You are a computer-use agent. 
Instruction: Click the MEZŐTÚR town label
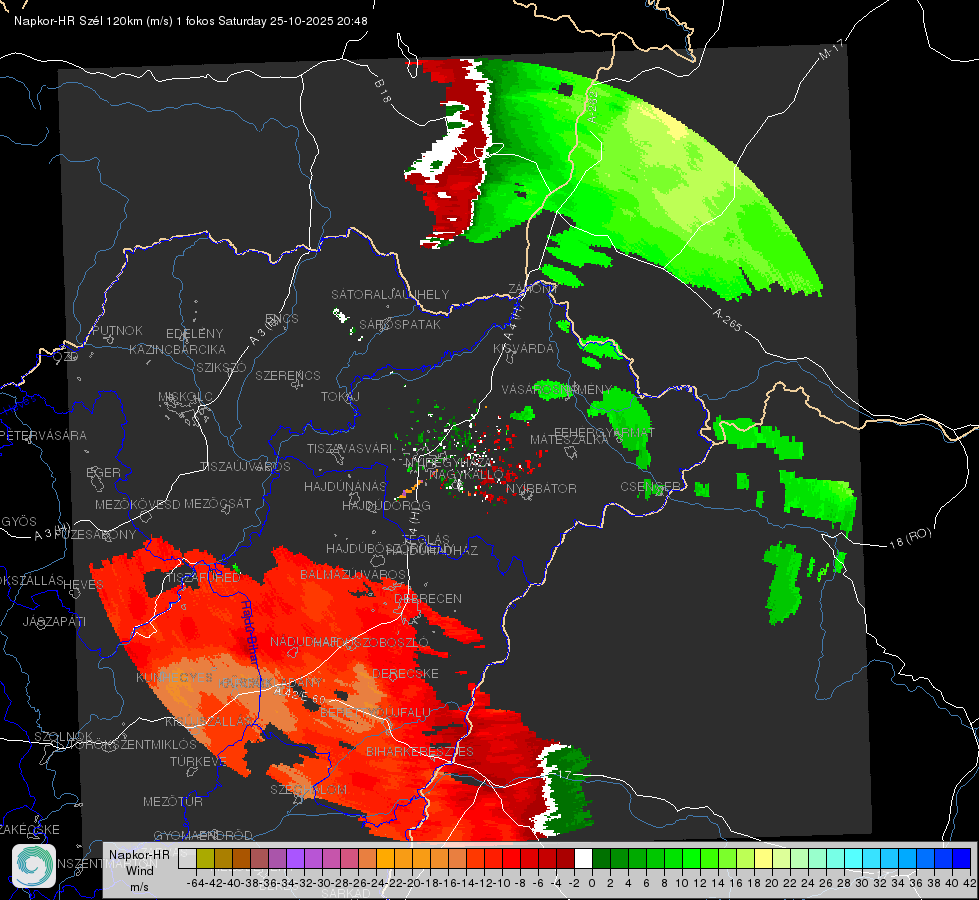[x=173, y=801]
